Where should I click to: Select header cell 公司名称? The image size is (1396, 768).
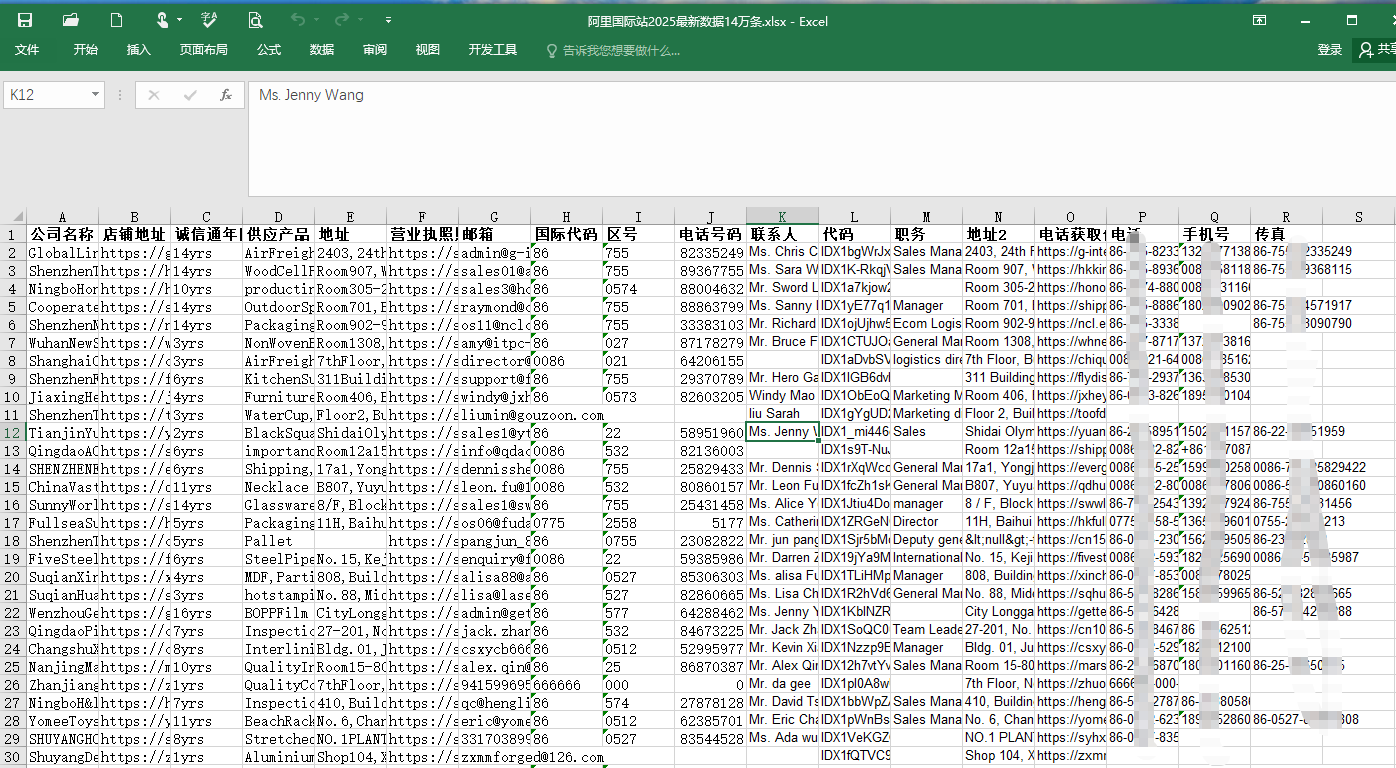point(63,234)
